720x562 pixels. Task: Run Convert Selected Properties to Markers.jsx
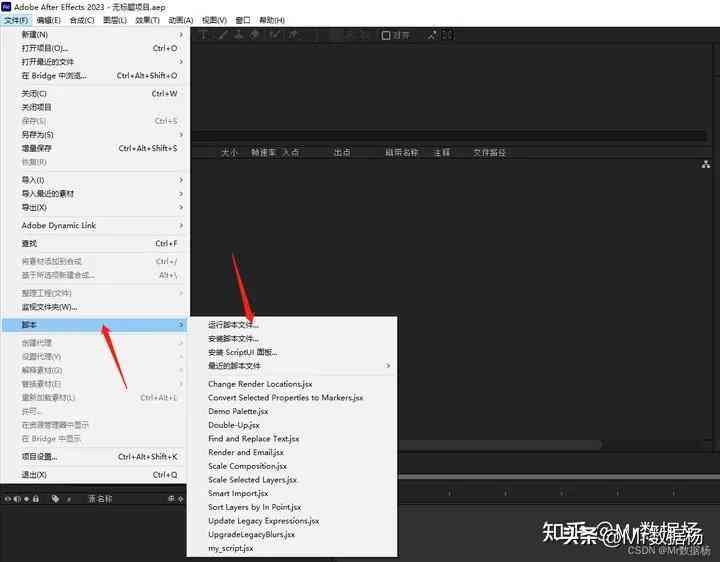click(x=292, y=398)
